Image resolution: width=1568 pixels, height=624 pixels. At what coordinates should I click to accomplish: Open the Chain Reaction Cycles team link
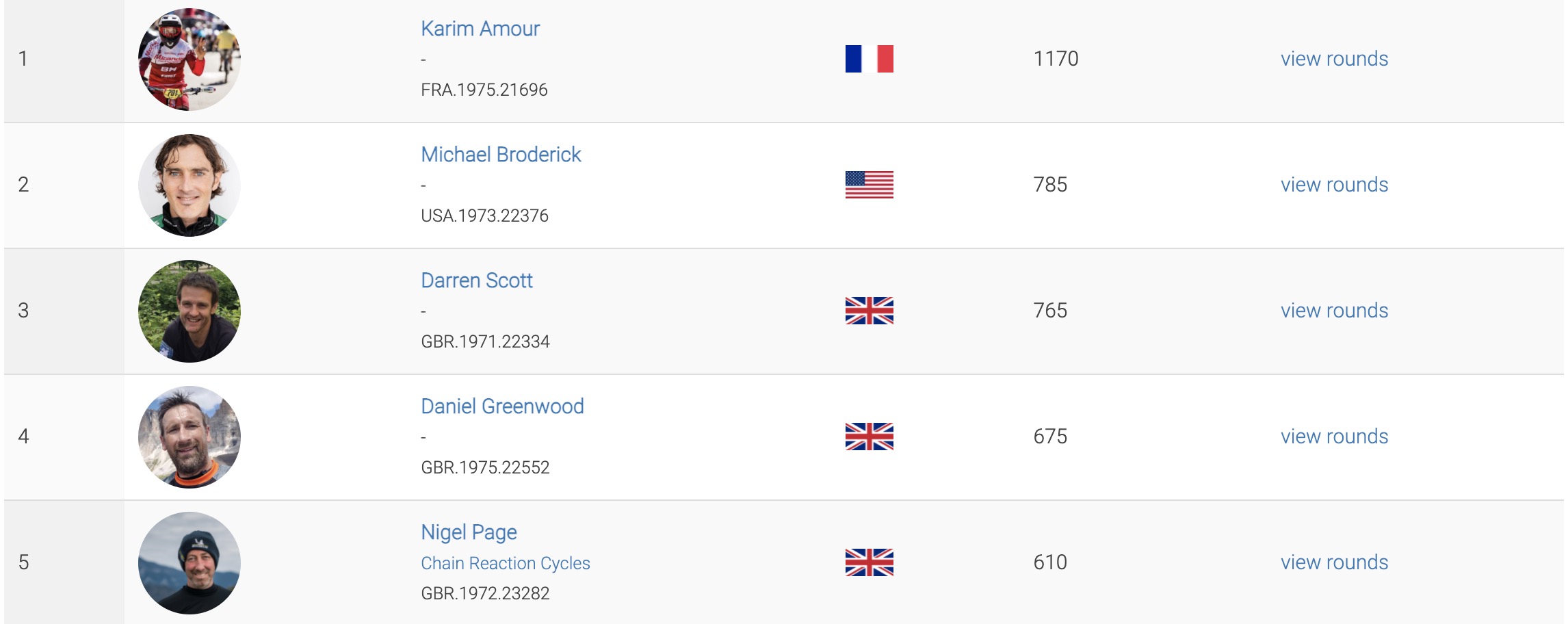pos(506,563)
